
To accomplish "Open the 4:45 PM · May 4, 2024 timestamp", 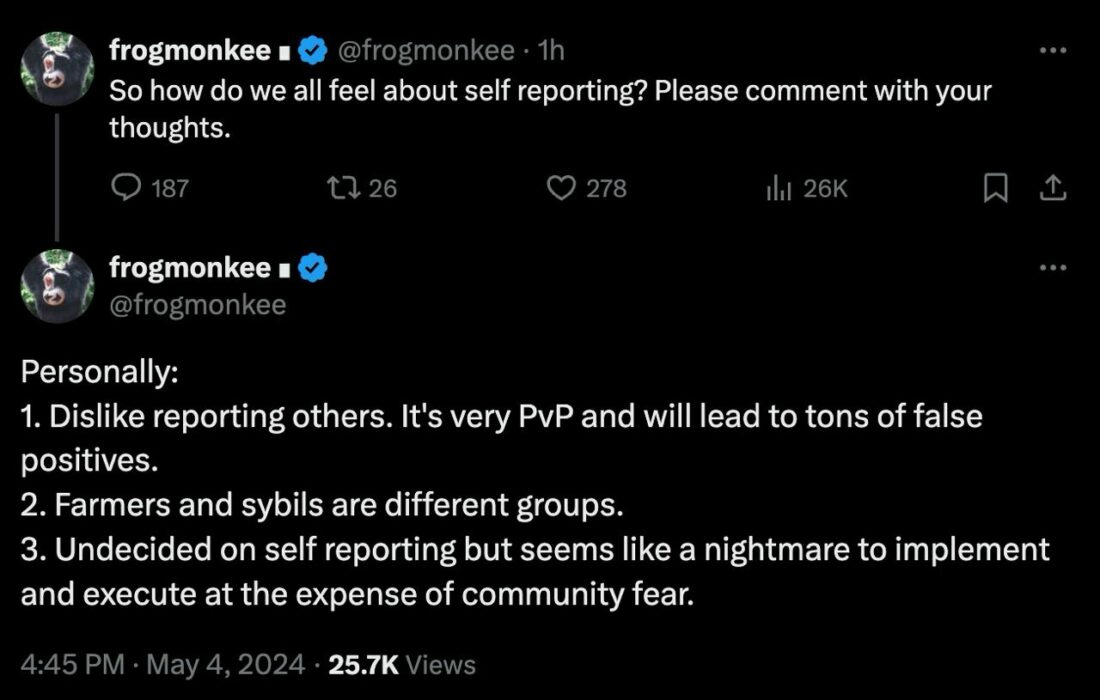I will pos(163,664).
